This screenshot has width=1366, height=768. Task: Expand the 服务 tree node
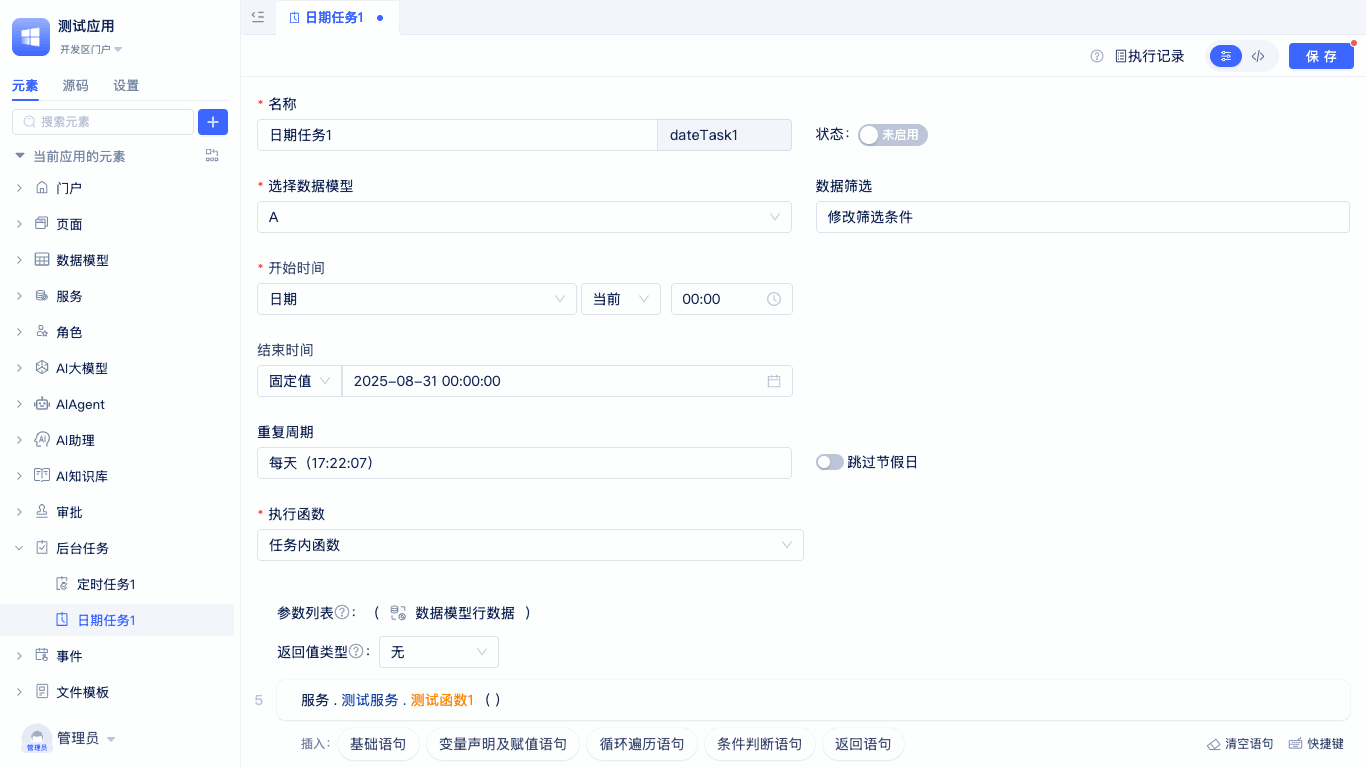pos(19,296)
